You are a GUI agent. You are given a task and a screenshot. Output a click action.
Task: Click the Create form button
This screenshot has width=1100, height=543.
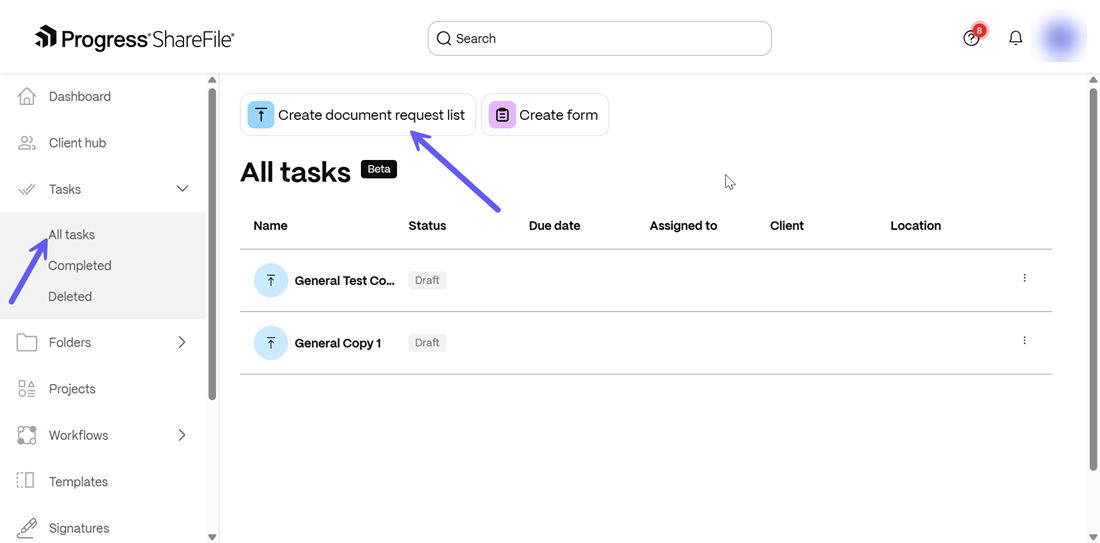pyautogui.click(x=545, y=115)
